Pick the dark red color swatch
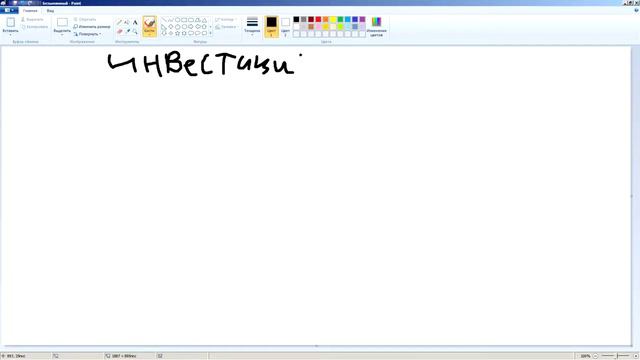The width and height of the screenshot is (640, 360). pyautogui.click(x=311, y=19)
